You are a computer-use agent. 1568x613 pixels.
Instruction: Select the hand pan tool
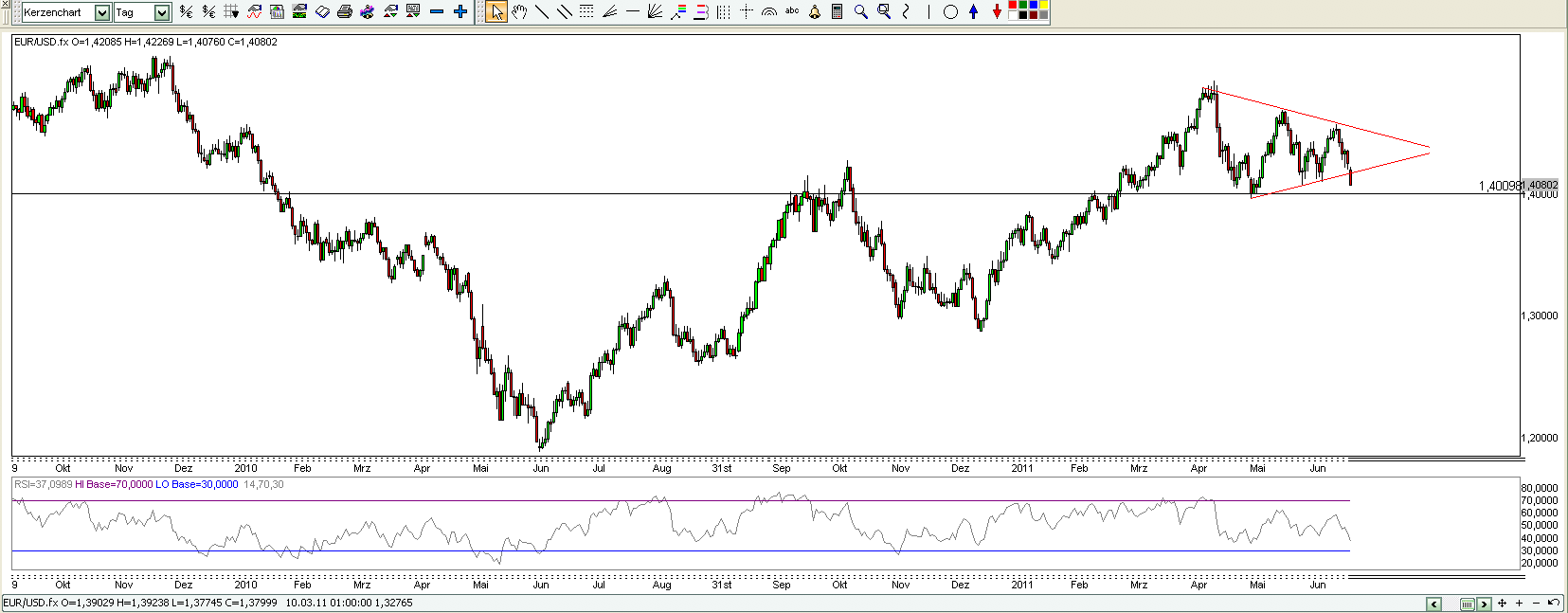(x=519, y=12)
